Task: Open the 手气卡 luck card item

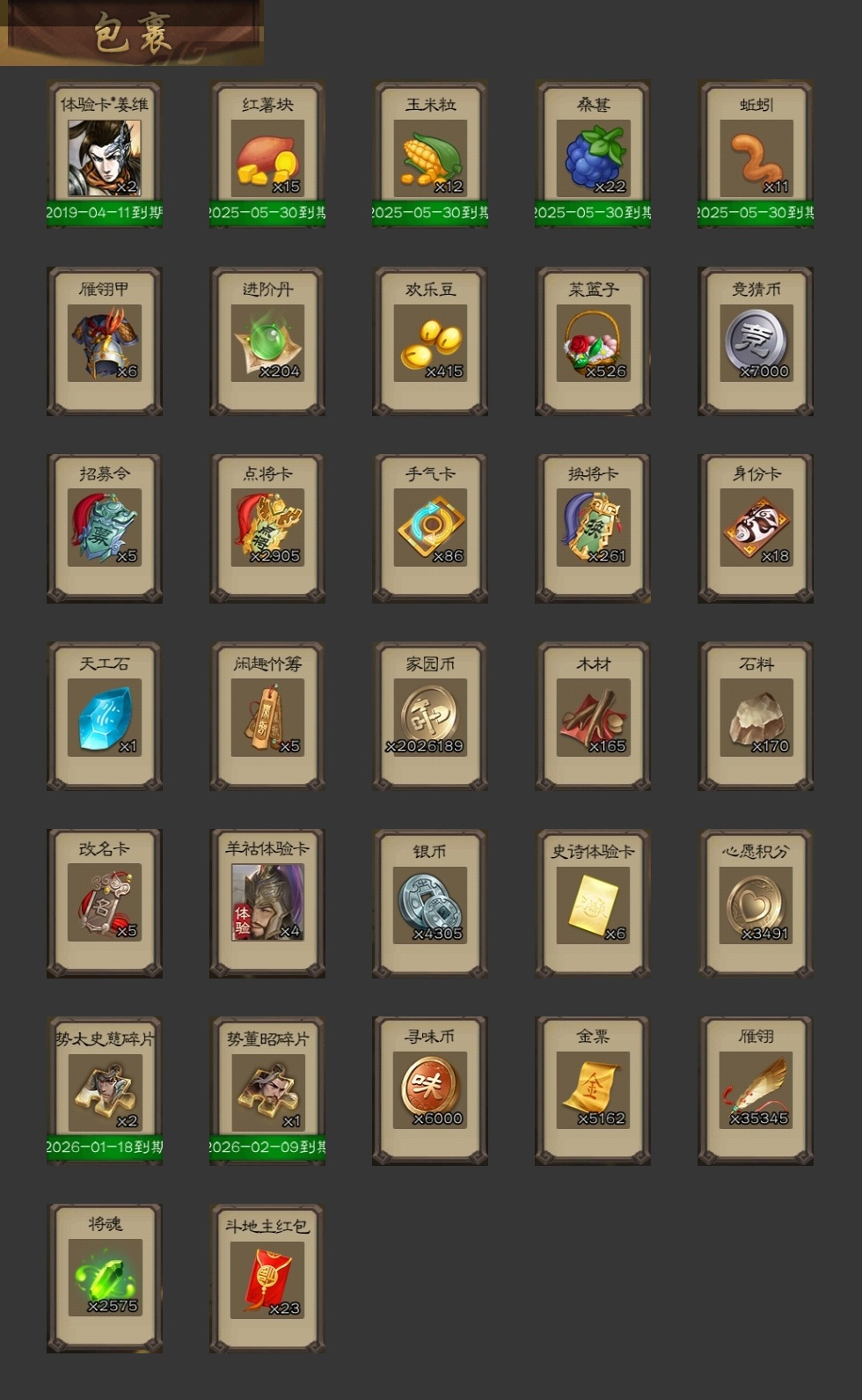Action: (430, 528)
